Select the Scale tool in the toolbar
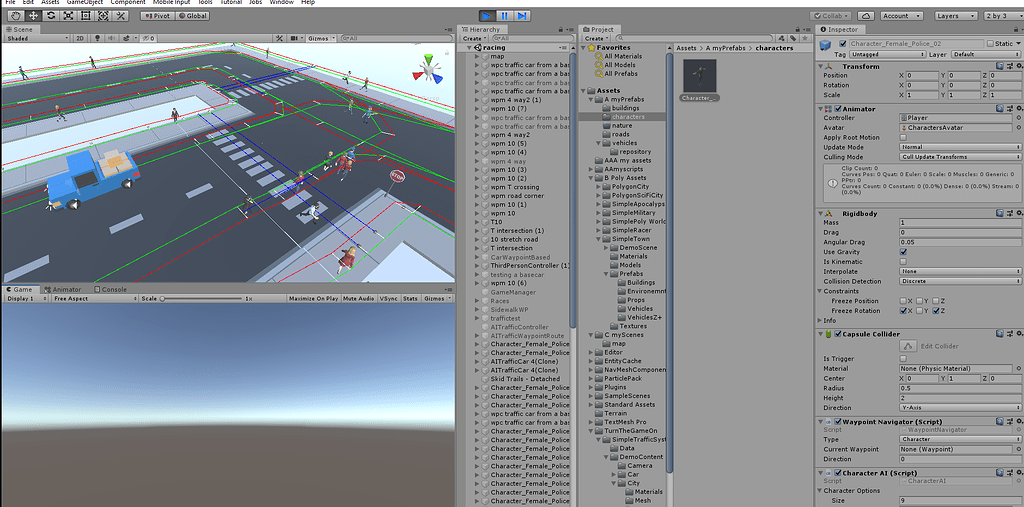The image size is (1024, 507). point(66,16)
